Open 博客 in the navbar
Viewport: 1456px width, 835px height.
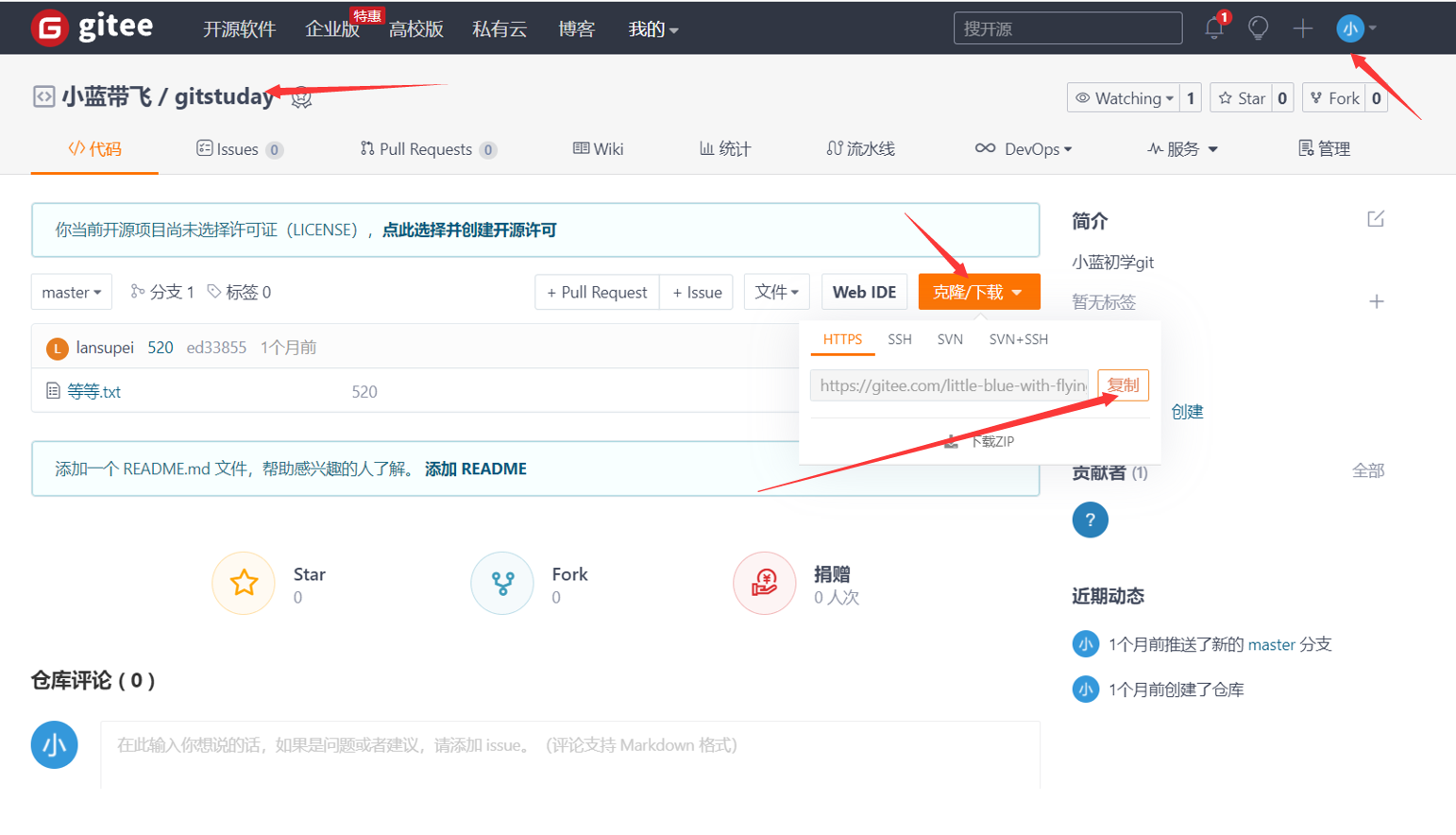(x=576, y=29)
